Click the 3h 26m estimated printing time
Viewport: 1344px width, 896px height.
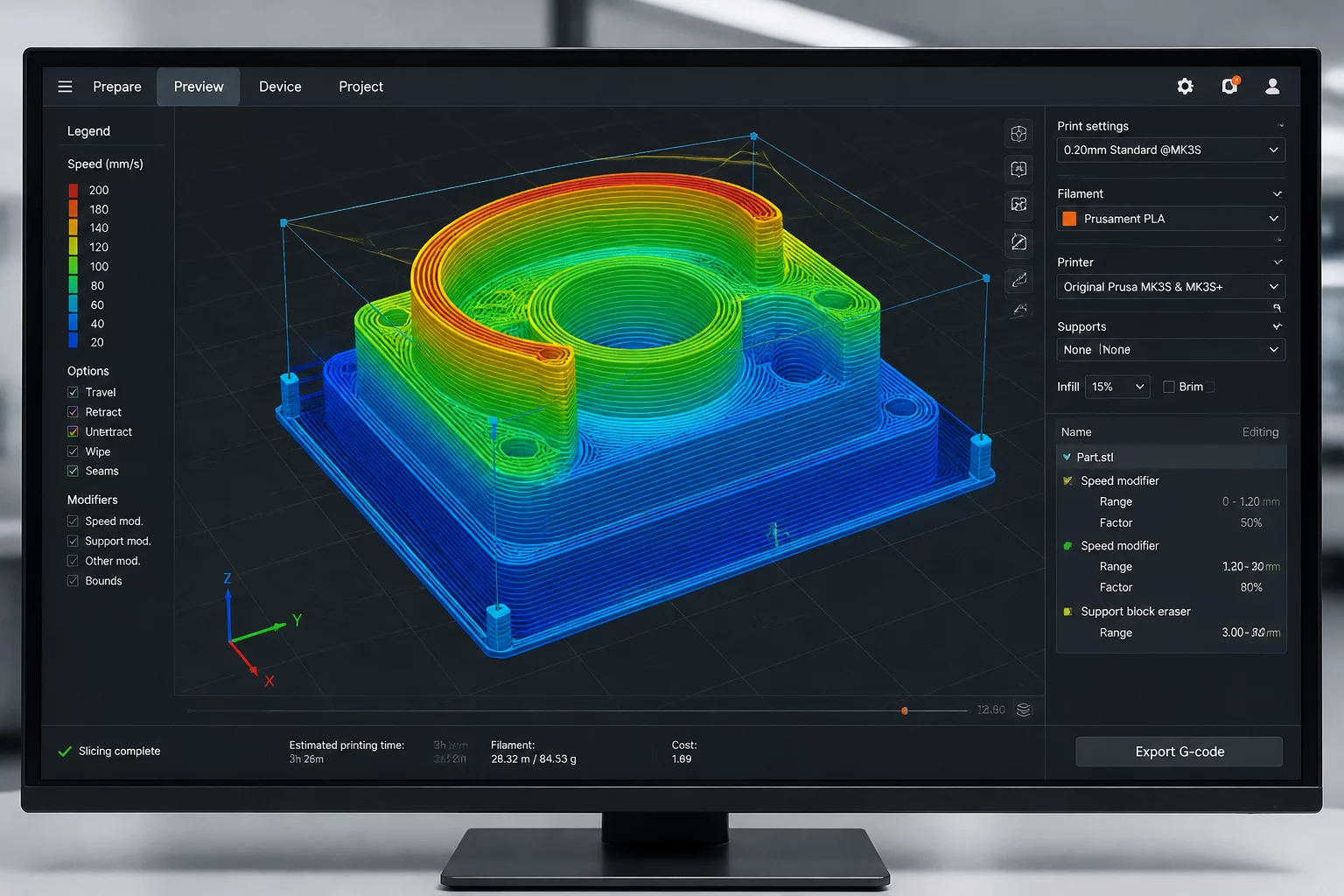[x=306, y=759]
